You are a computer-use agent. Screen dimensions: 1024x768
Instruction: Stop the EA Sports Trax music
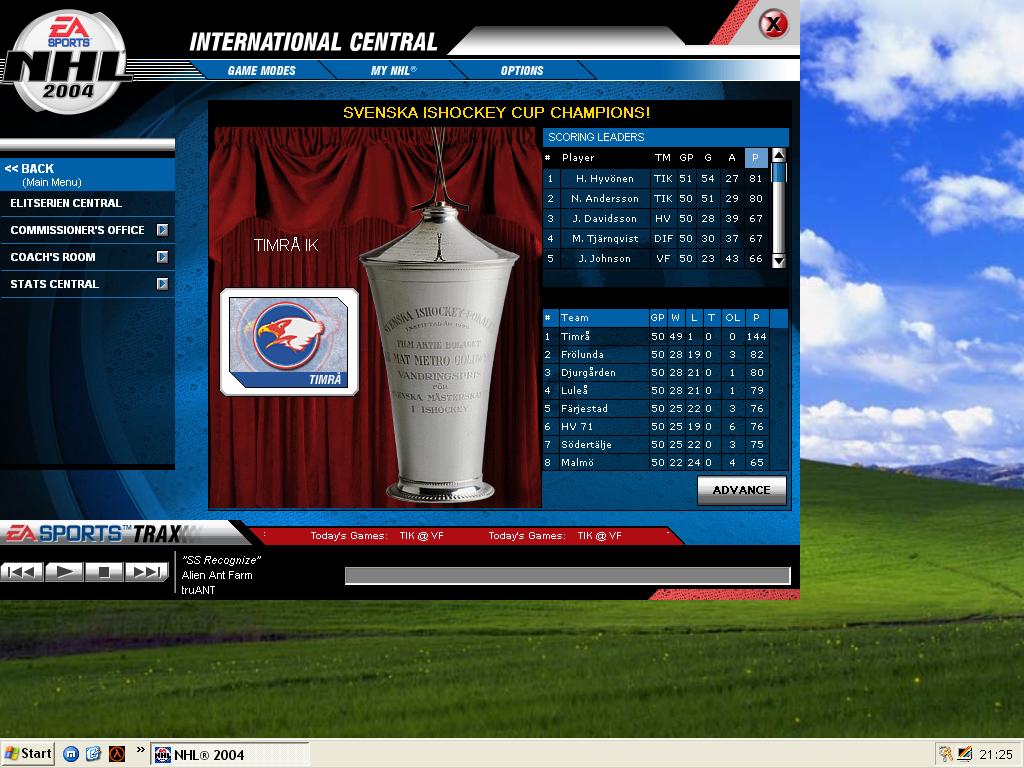104,572
